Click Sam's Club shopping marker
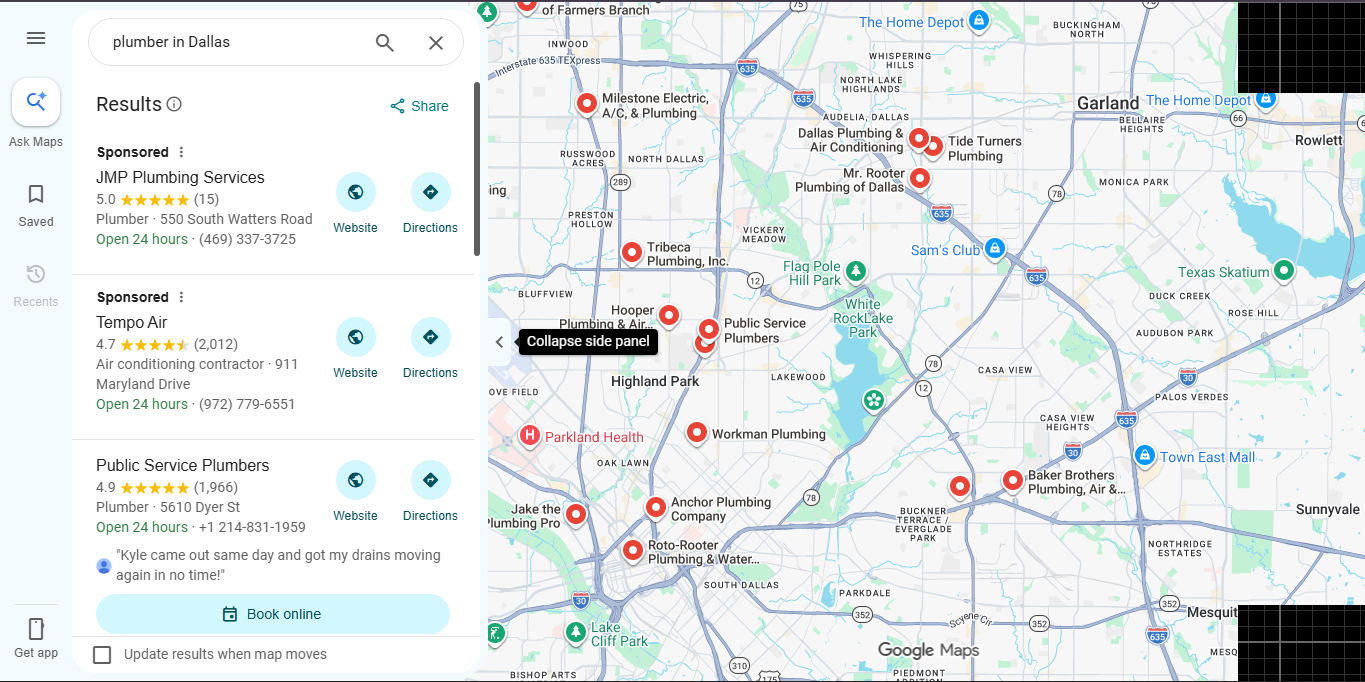 tap(993, 248)
